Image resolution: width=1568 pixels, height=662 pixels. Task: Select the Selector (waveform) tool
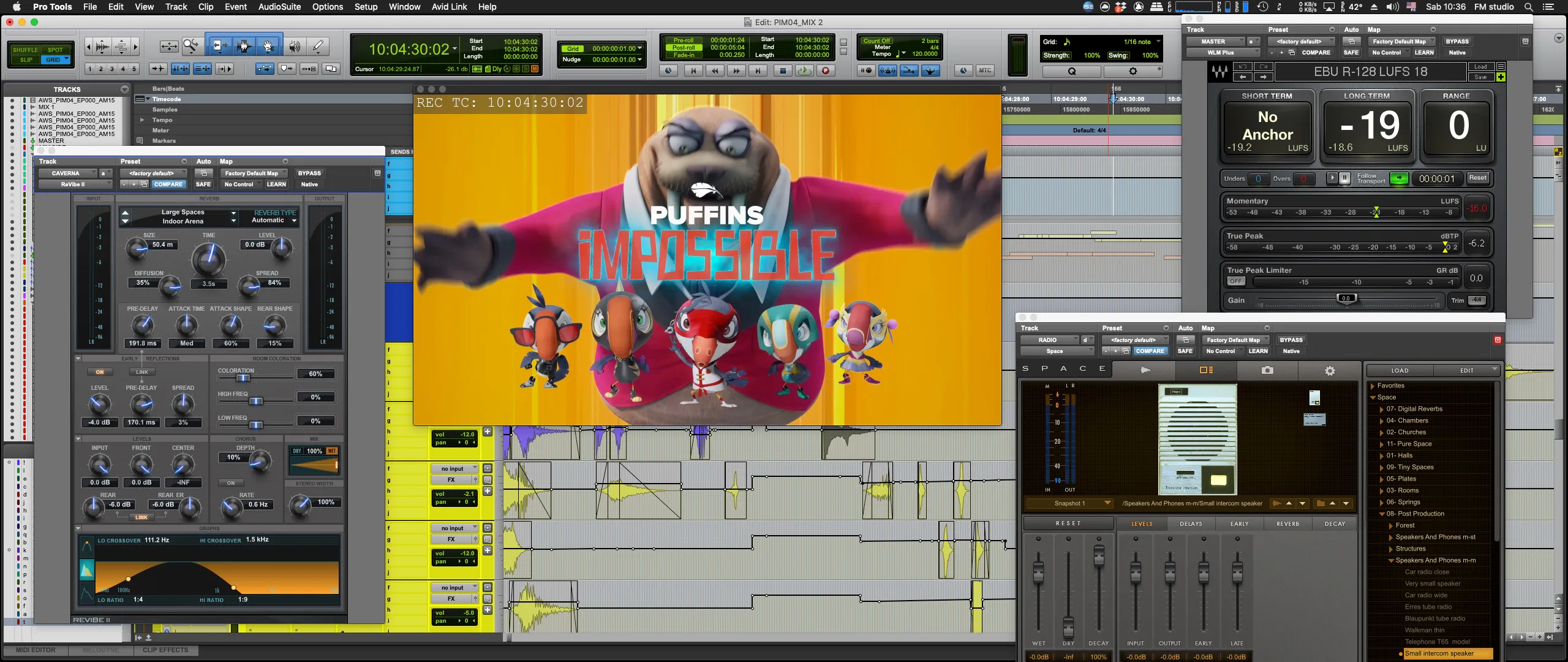(243, 46)
